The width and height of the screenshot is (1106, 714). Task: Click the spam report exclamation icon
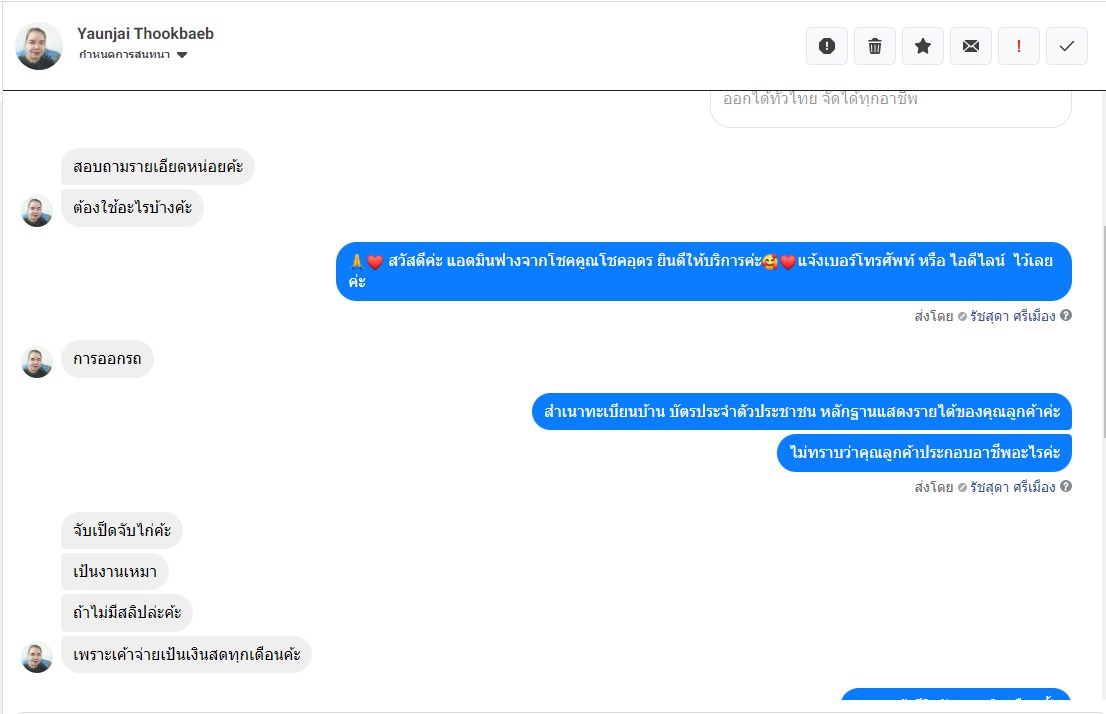(827, 47)
